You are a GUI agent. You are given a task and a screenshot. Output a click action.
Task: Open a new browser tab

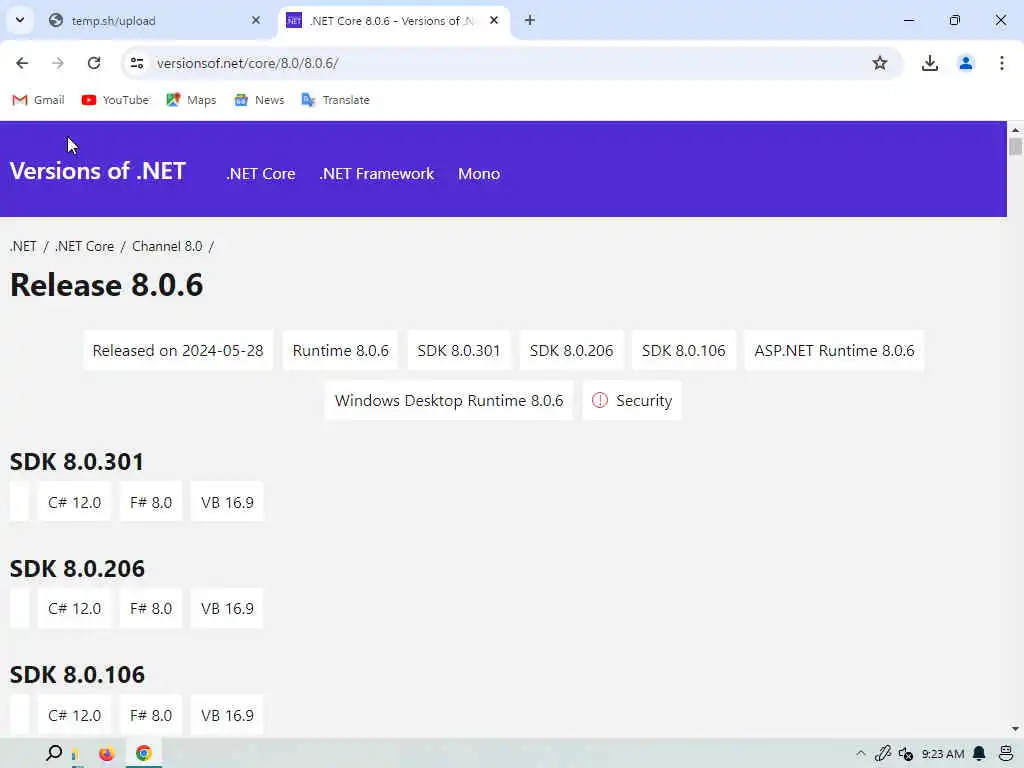tap(530, 20)
